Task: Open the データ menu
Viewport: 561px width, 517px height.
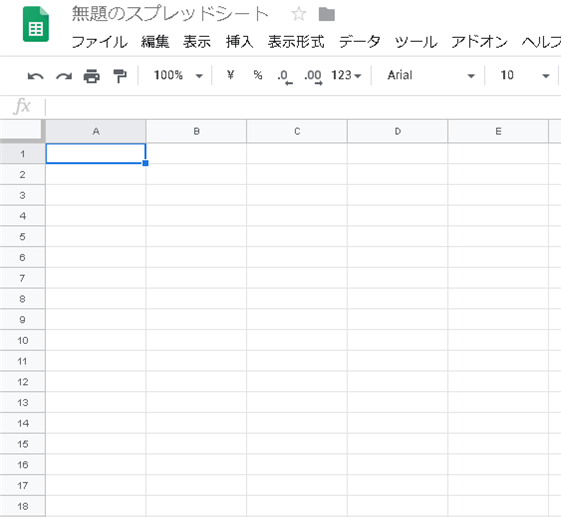Action: pos(360,42)
